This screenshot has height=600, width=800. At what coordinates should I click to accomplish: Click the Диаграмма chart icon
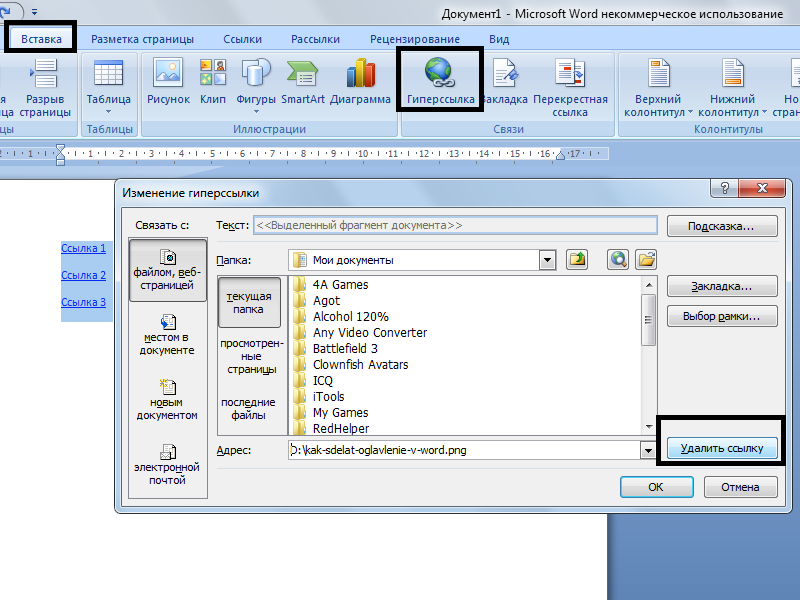pyautogui.click(x=360, y=81)
